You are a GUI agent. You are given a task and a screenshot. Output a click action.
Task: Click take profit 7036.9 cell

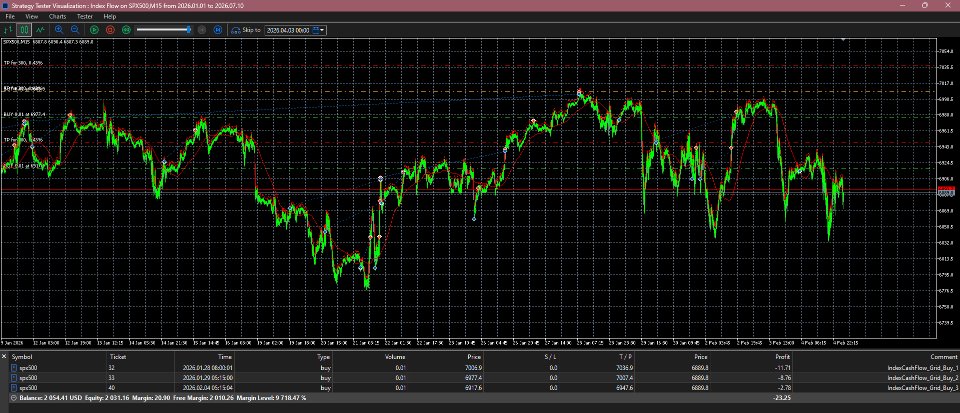pos(624,368)
